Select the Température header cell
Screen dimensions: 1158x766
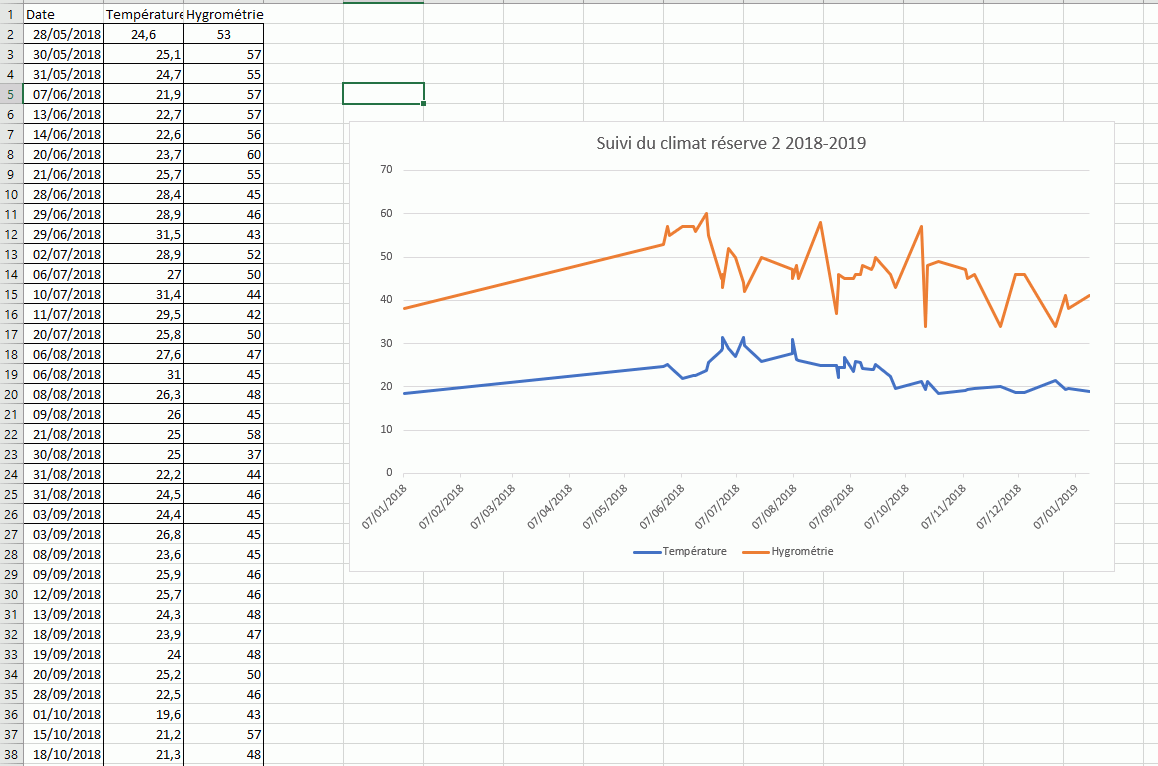coord(143,14)
